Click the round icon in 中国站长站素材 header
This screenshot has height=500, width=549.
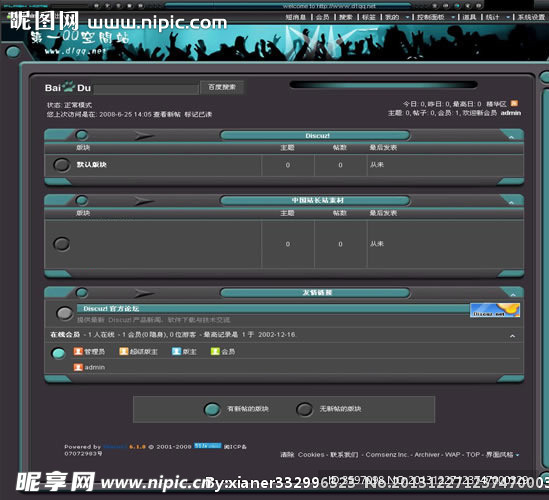tap(82, 200)
